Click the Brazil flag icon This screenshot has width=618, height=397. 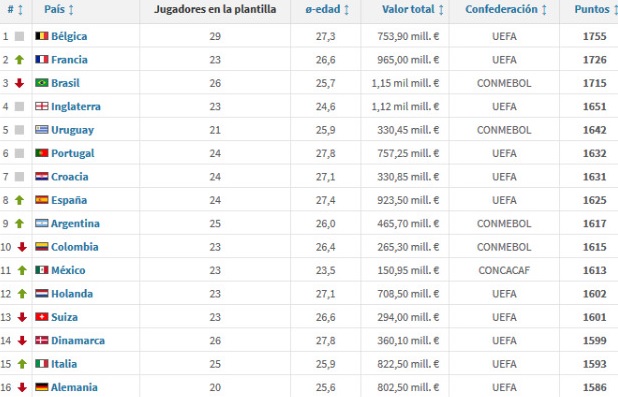coord(42,83)
